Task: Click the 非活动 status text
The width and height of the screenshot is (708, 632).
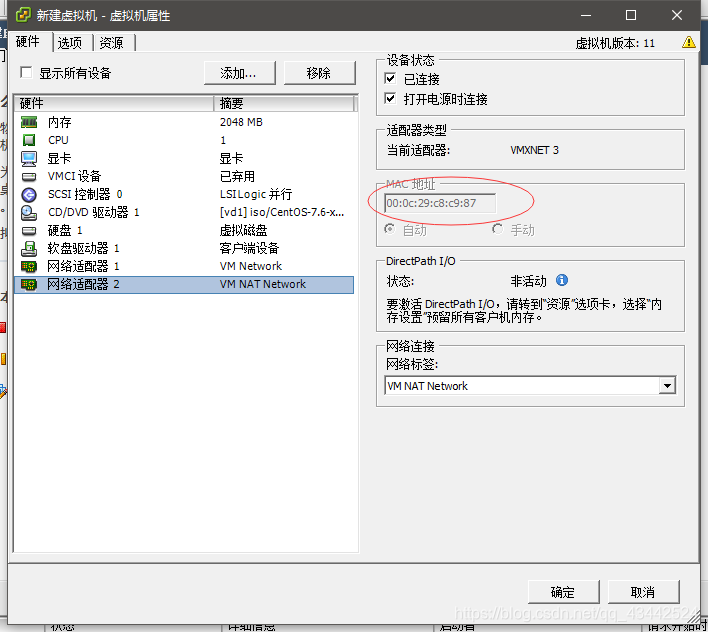Action: pos(528,281)
